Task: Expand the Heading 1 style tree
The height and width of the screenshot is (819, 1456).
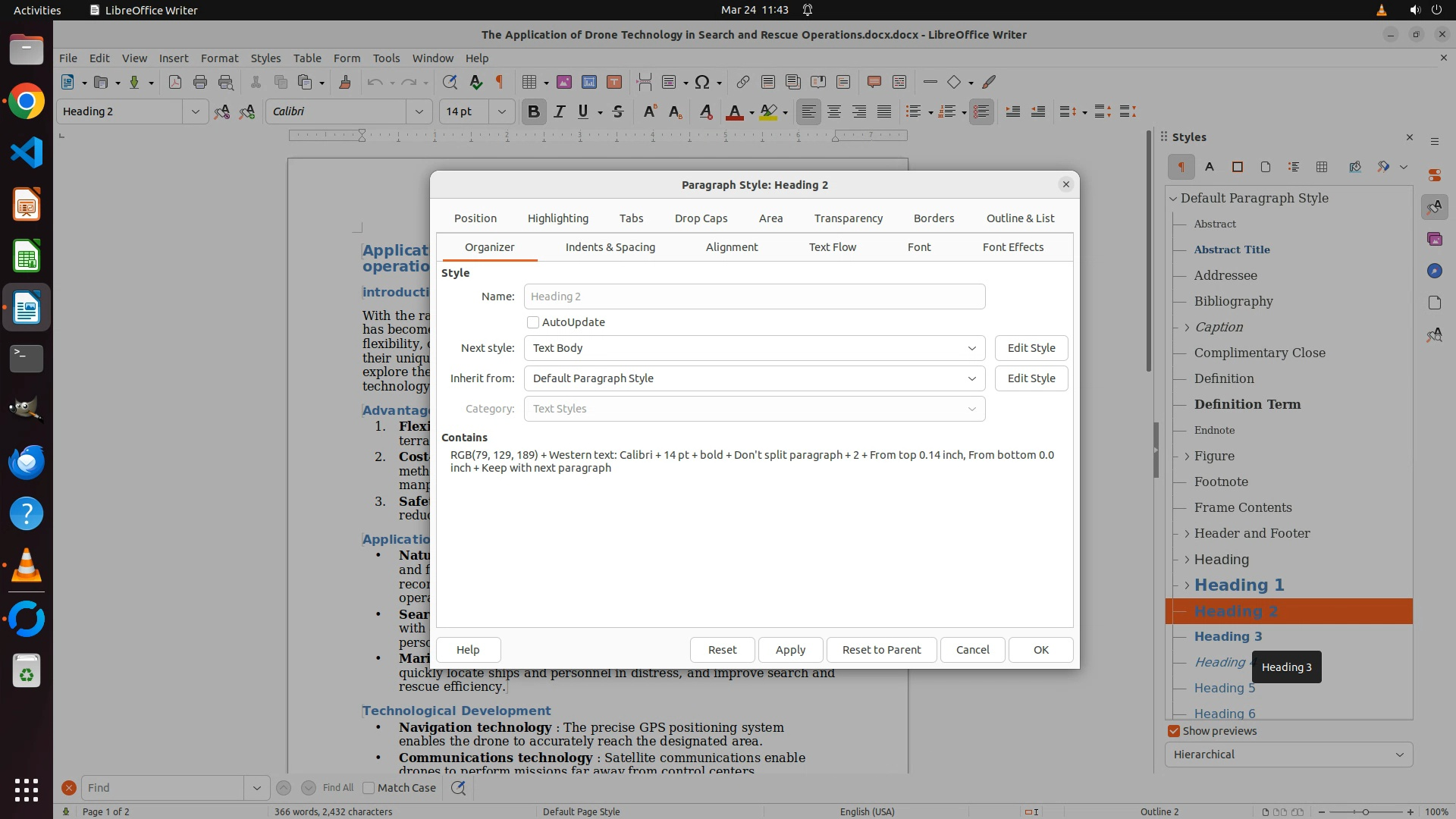Action: point(1187,585)
